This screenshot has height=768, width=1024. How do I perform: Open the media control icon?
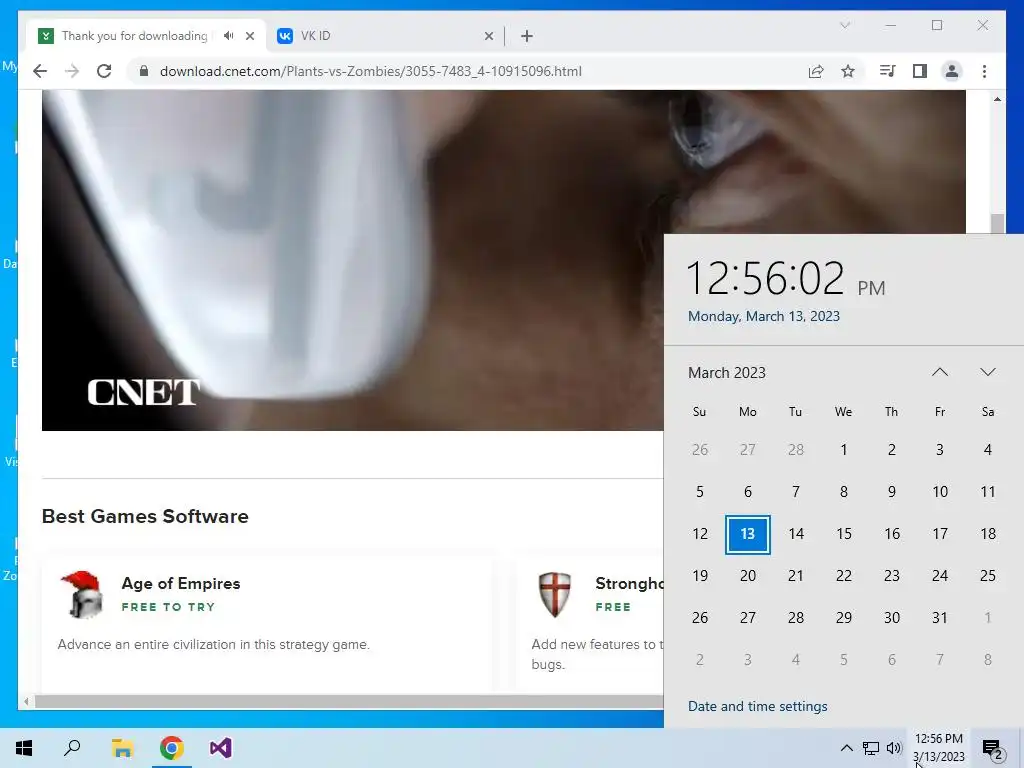click(888, 71)
